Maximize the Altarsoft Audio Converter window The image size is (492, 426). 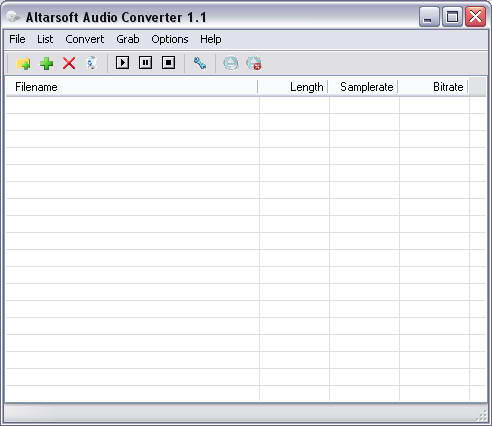coord(452,16)
